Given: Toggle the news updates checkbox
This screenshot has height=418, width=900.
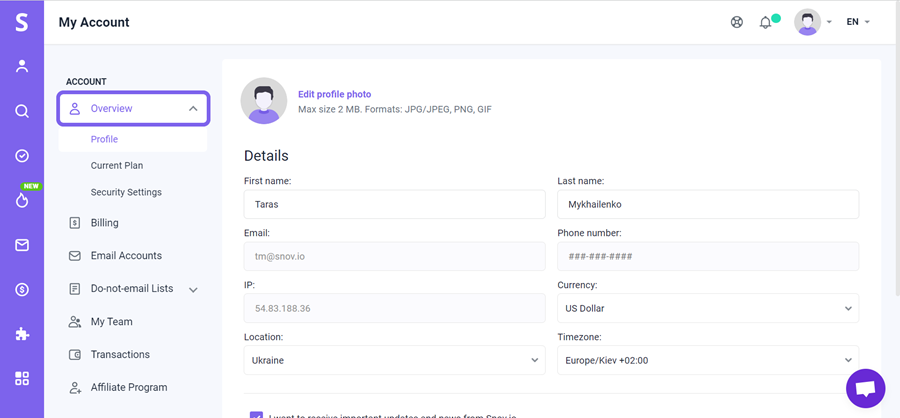Looking at the screenshot, I should pos(257,415).
